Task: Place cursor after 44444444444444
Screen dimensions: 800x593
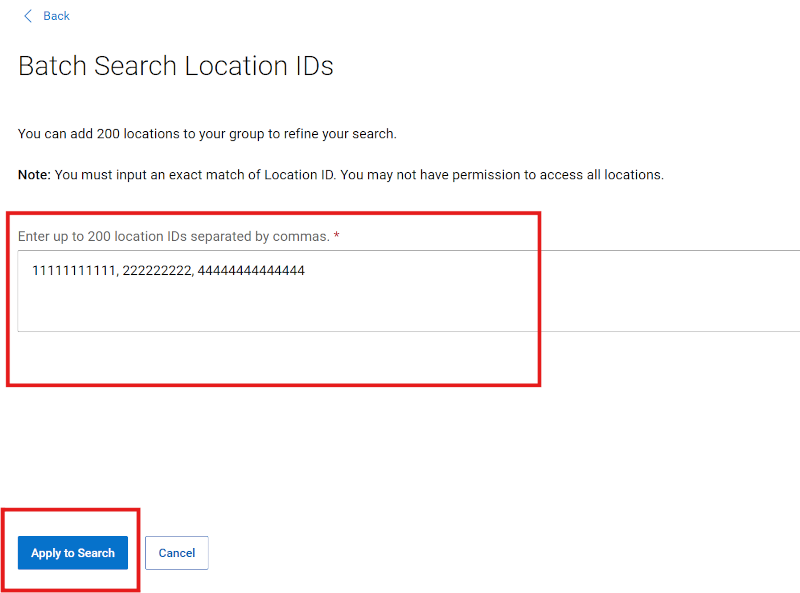Action: (305, 270)
